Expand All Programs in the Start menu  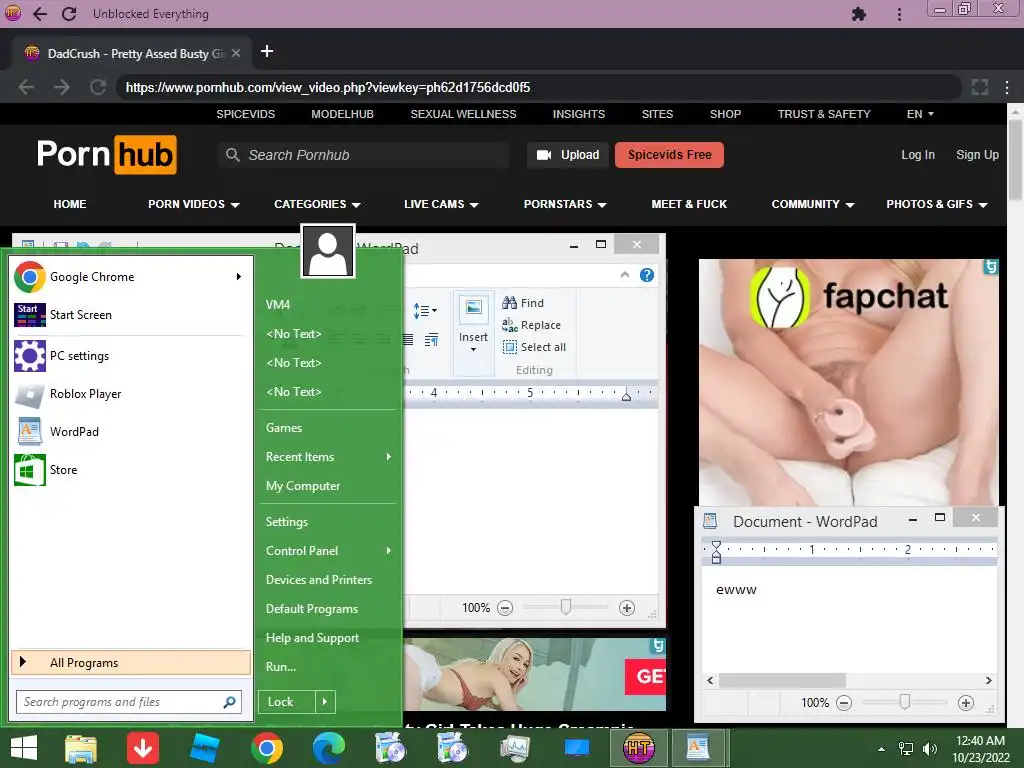[x=131, y=663]
